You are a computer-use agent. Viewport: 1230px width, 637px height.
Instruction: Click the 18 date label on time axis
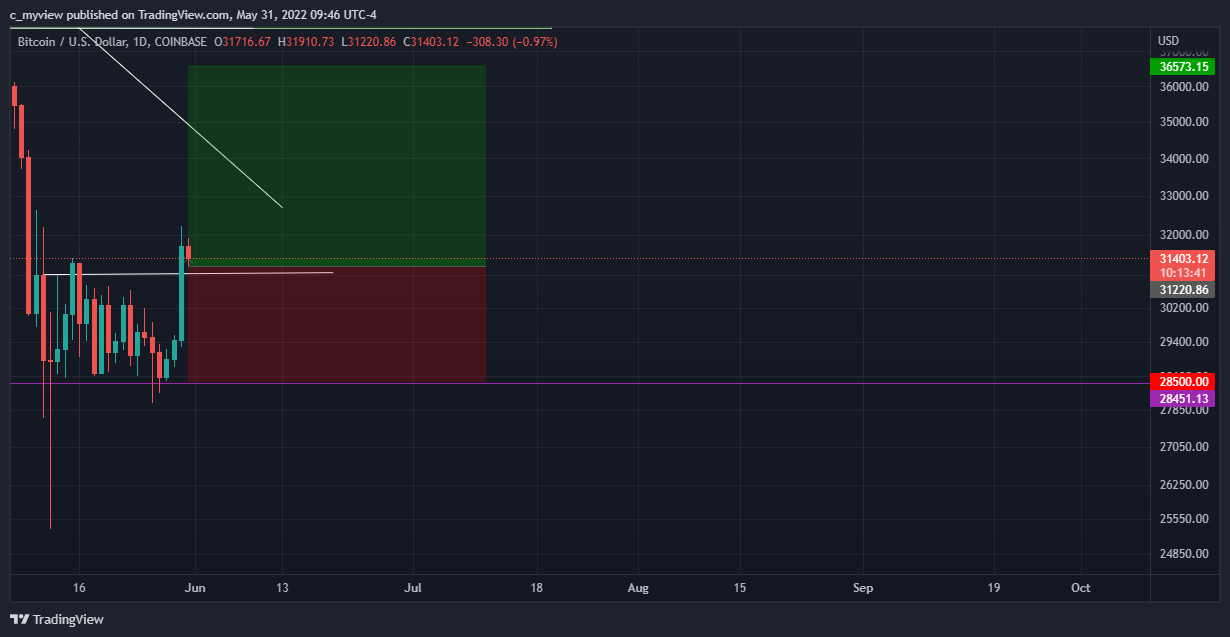(538, 588)
